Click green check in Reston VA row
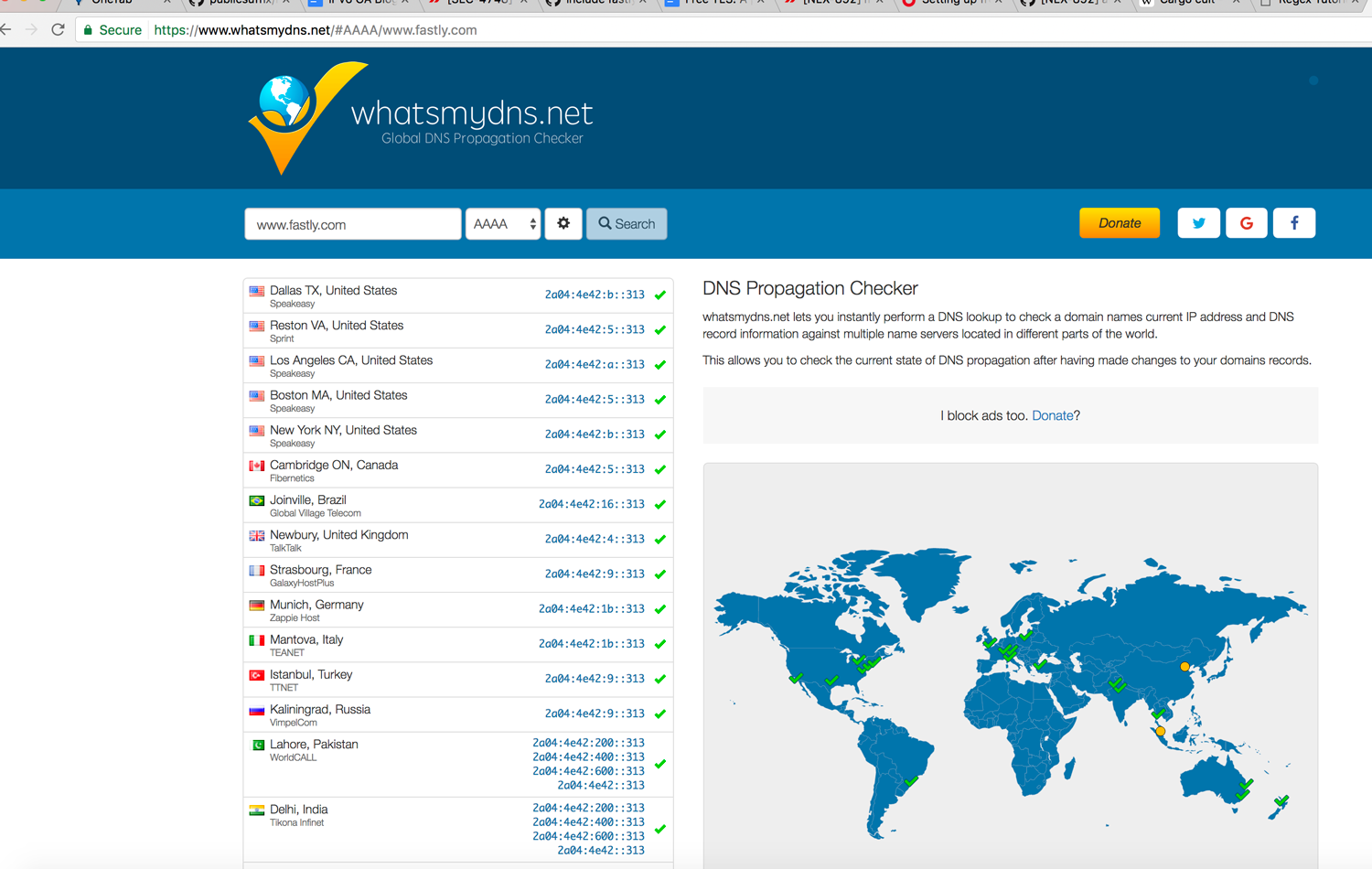1372x869 pixels. pos(660,330)
